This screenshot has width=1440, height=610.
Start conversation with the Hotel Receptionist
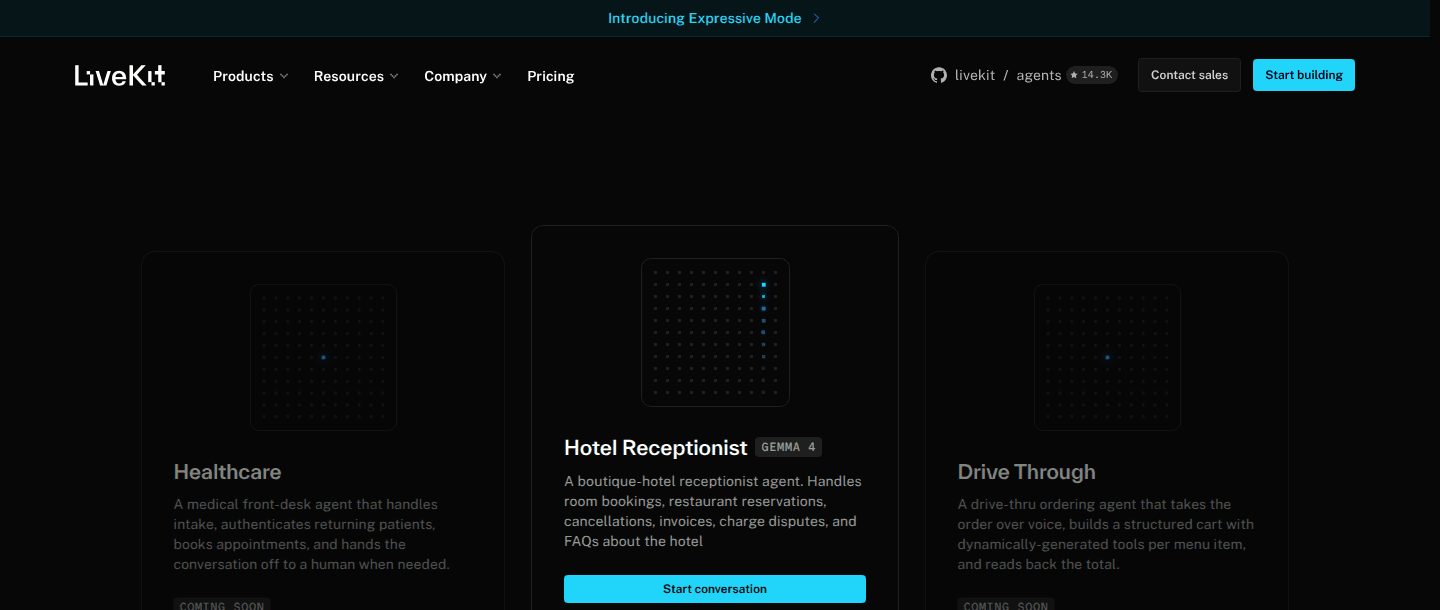[x=715, y=589]
